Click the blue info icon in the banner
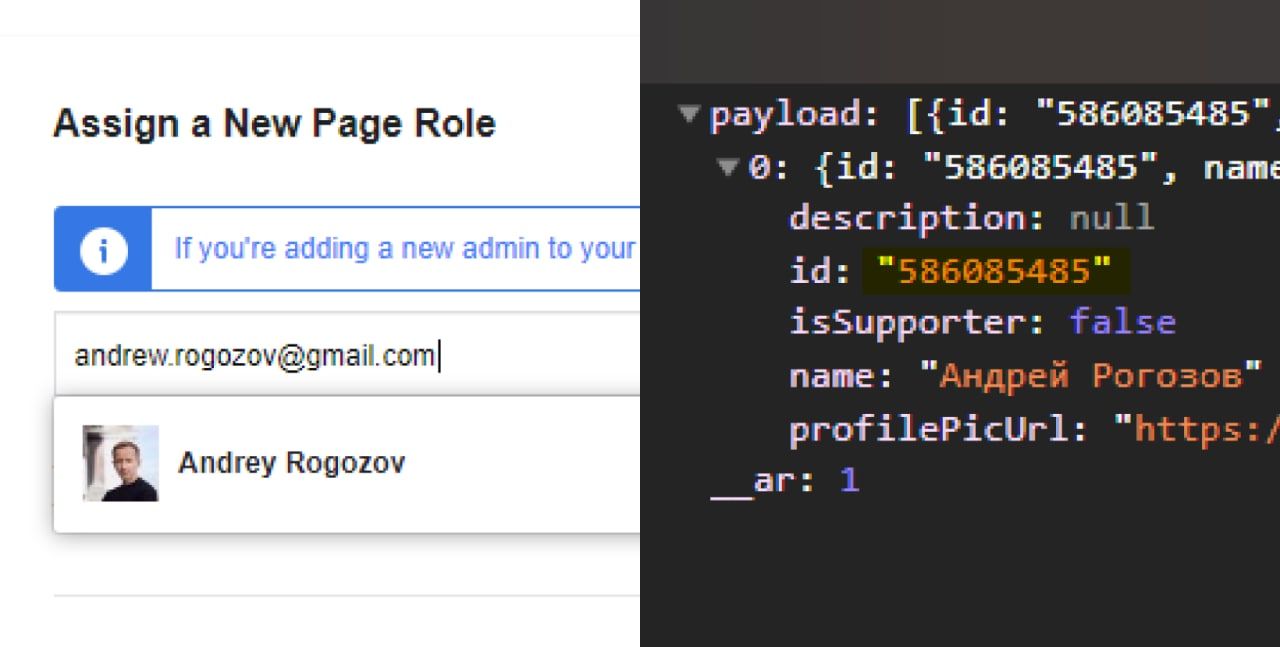Screen dimensions: 1280x647 coord(103,250)
